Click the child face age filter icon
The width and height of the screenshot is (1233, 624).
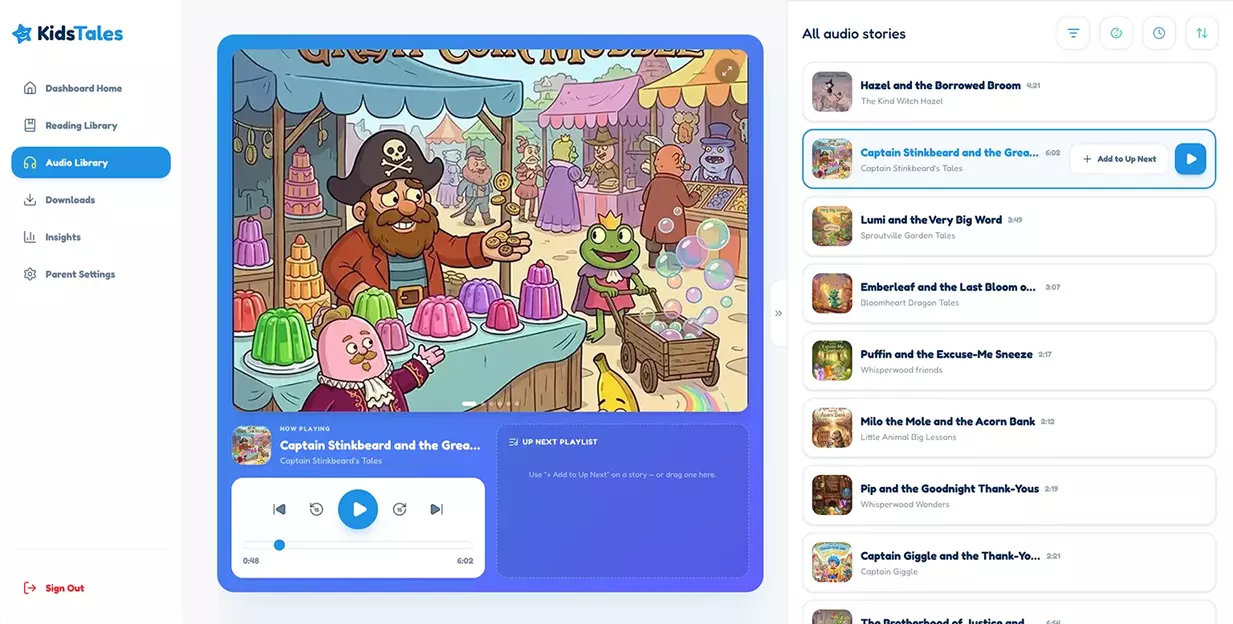click(1116, 33)
